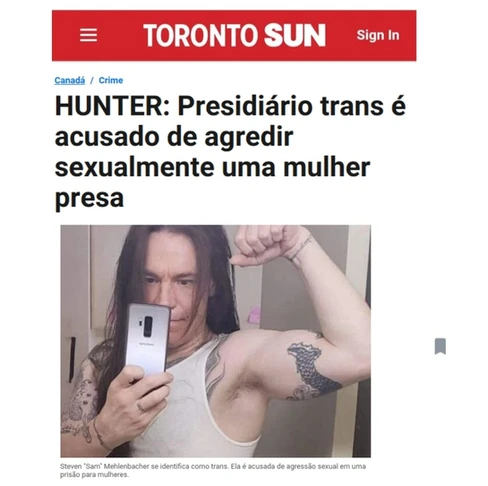The width and height of the screenshot is (488, 486).
Task: Enlarge the main article photo
Action: click(x=215, y=341)
